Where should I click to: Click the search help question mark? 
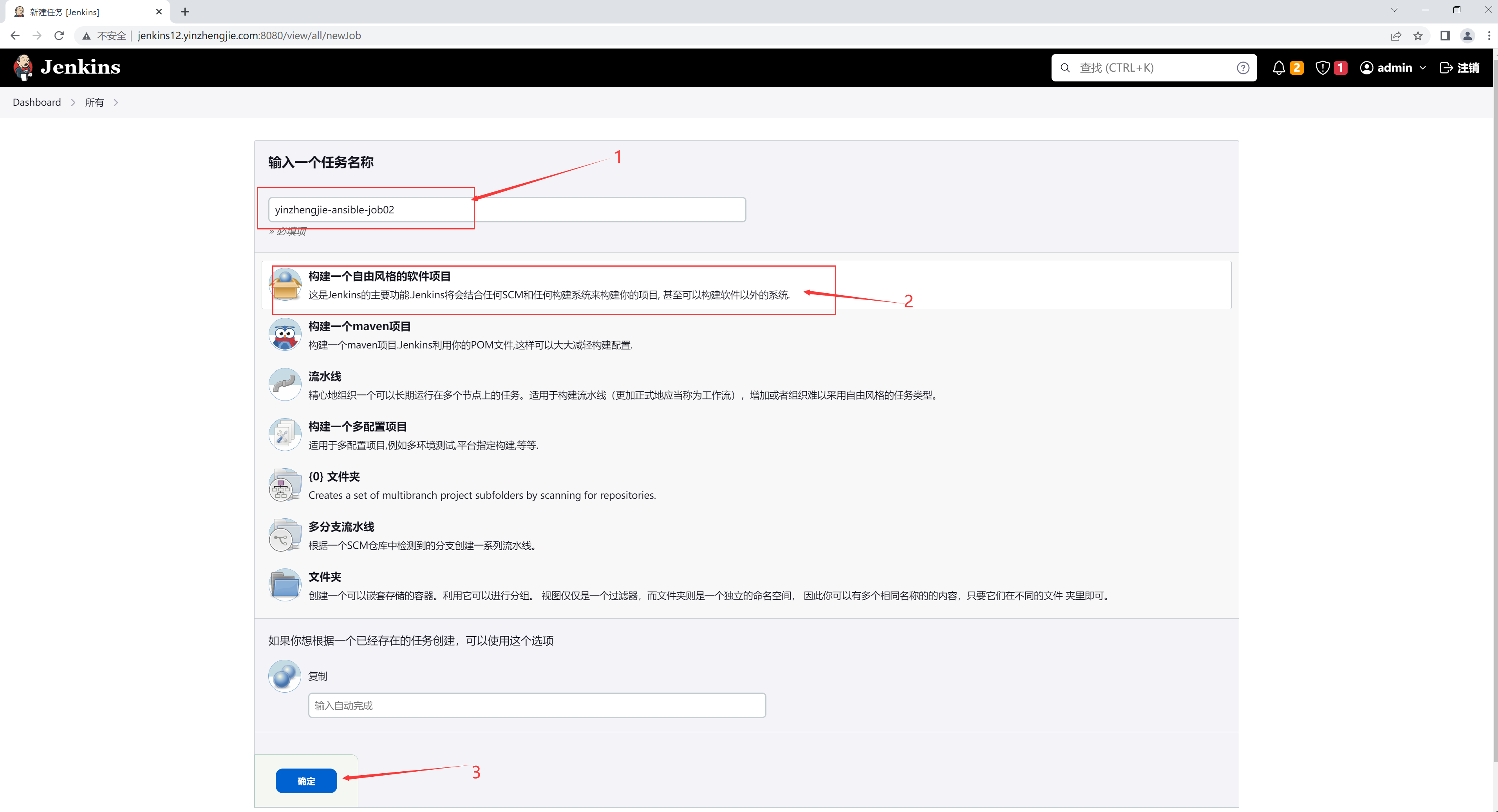(1243, 68)
